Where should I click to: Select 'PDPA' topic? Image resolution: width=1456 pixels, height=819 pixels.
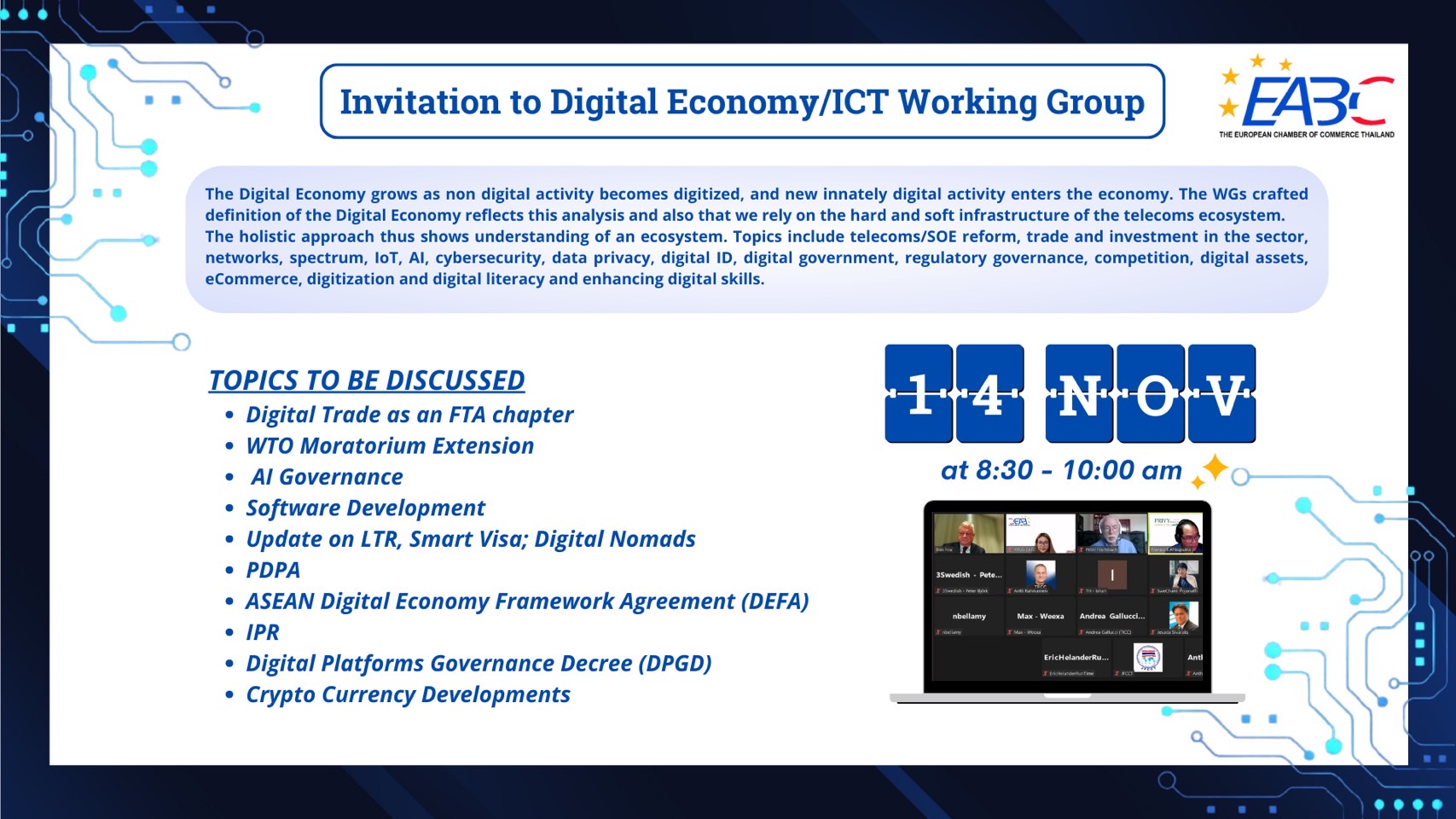click(273, 570)
